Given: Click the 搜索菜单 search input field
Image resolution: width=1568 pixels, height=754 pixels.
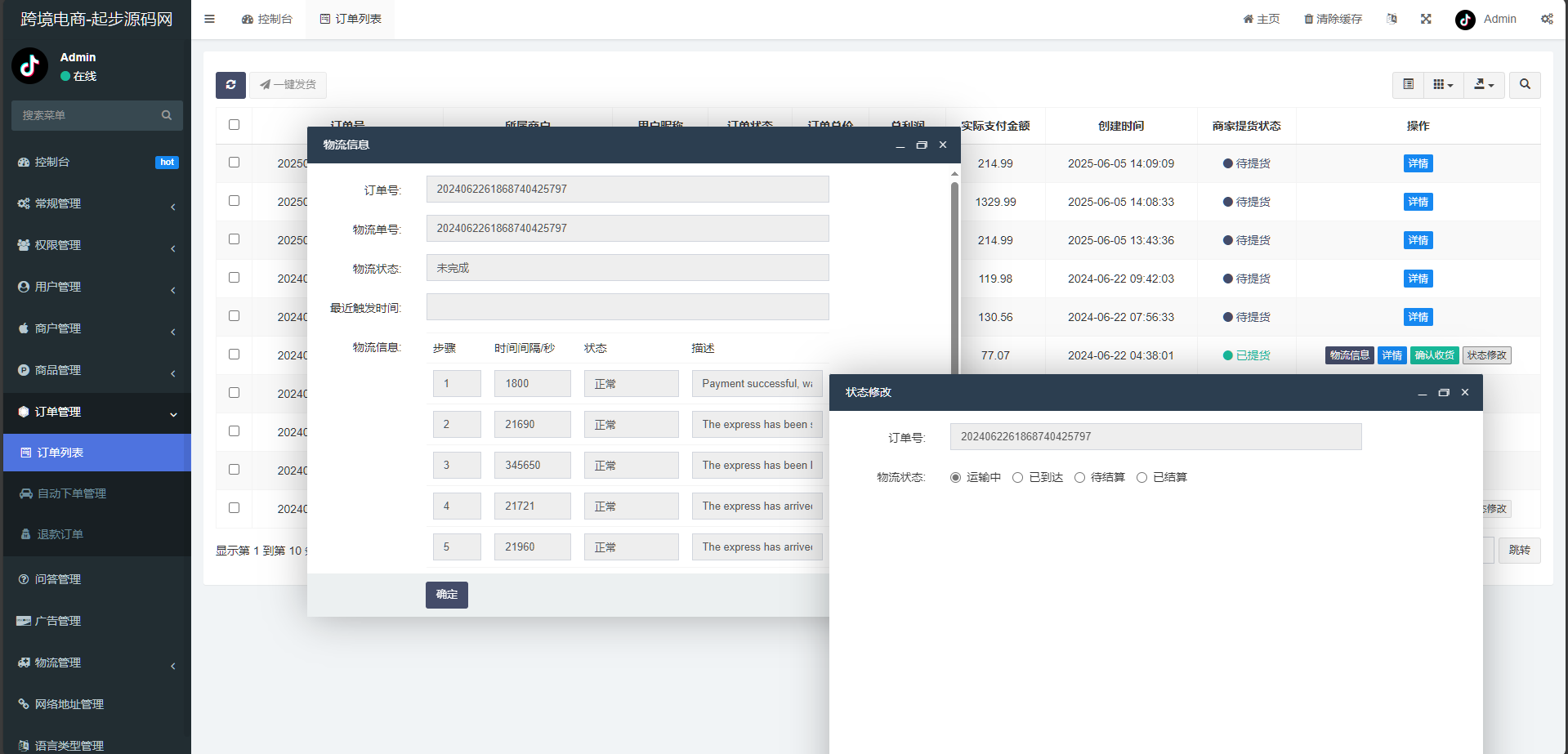Looking at the screenshot, I should pyautogui.click(x=88, y=115).
